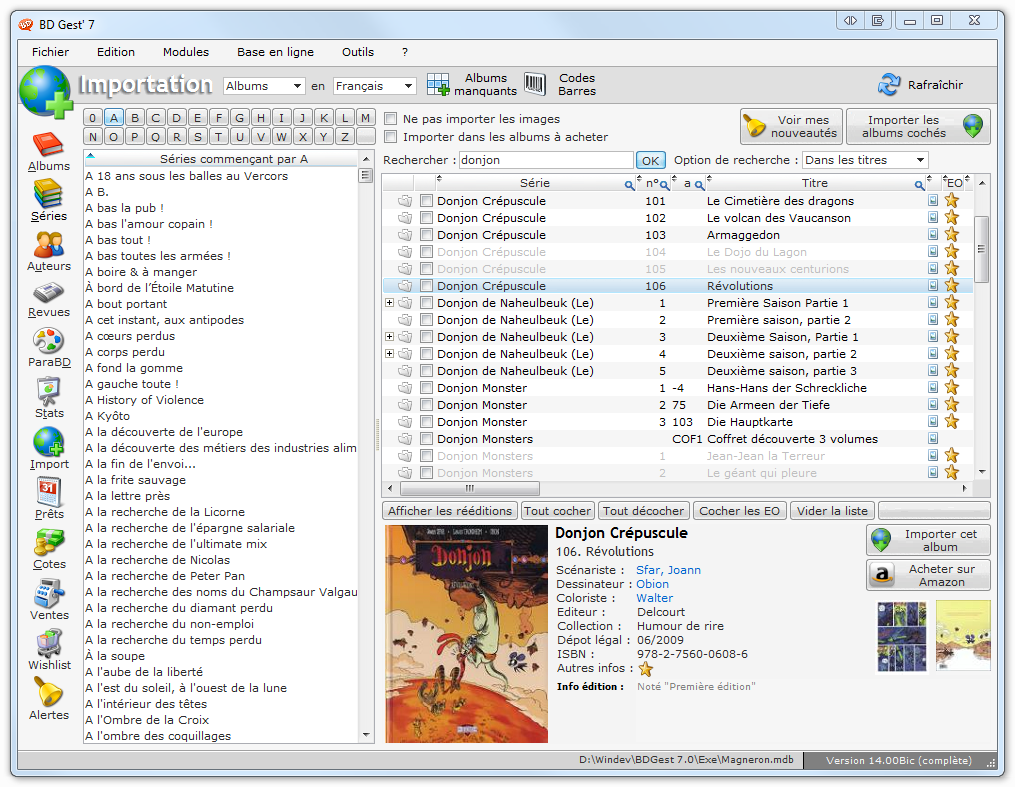Screen dimensions: 1015x787
Task: Click the magnifier icon in the Titre column header
Action: (x=919, y=185)
